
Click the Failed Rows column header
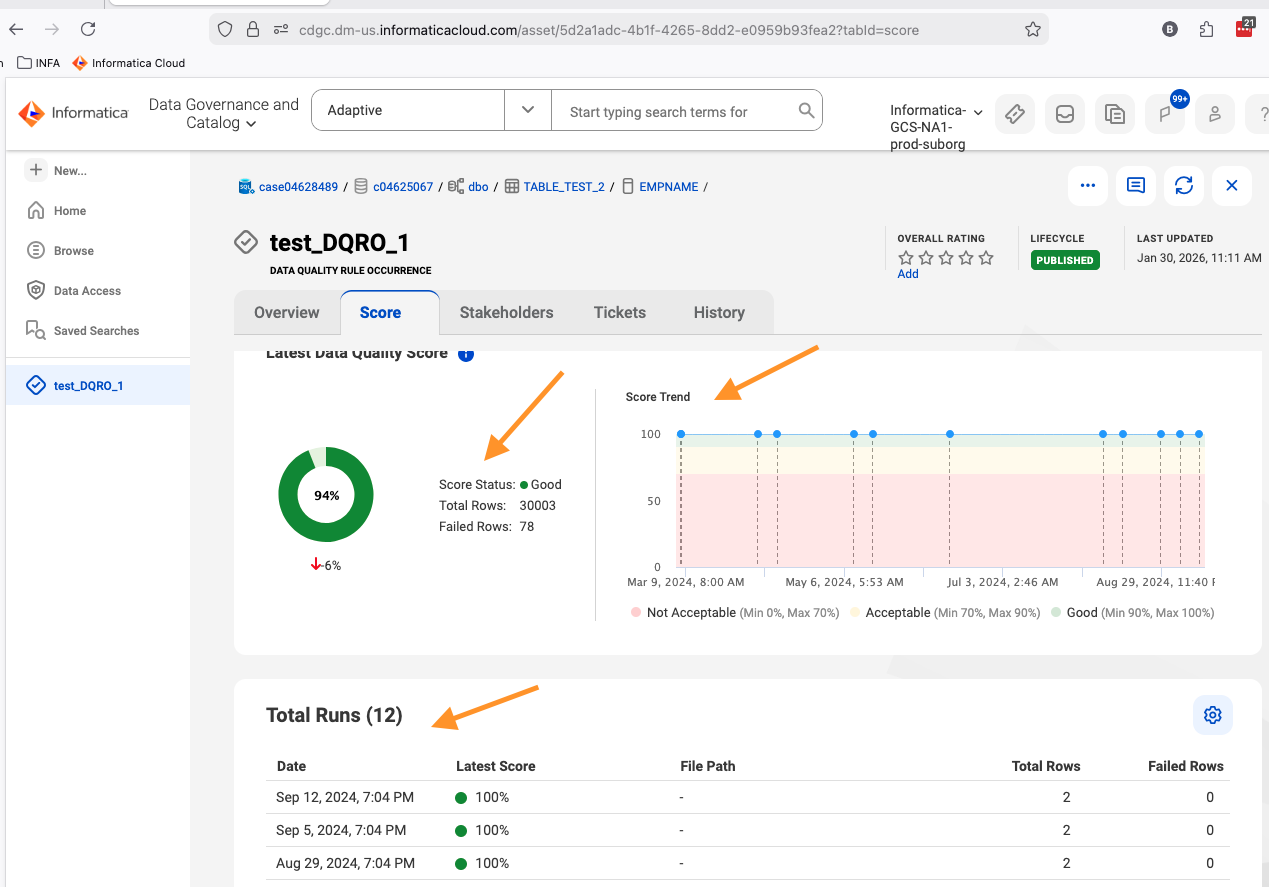1186,766
